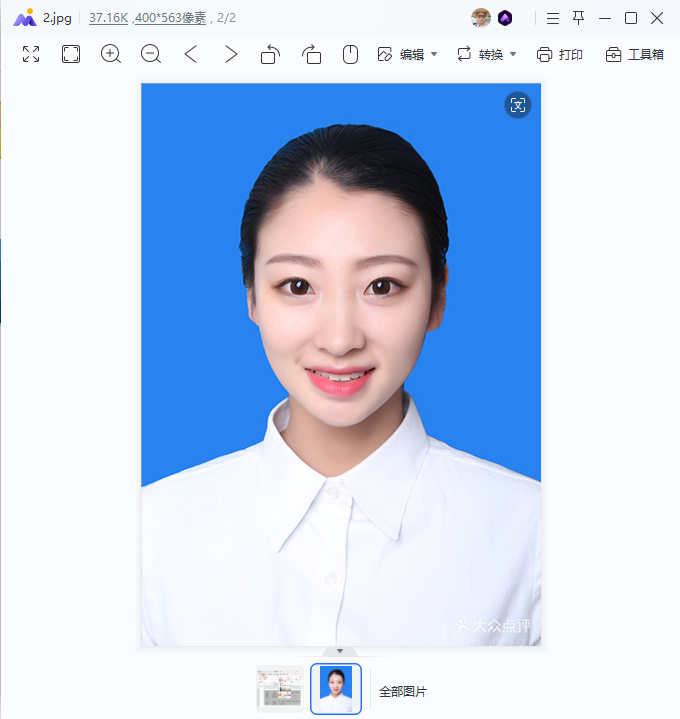
Task: Click the 打印 print button
Action: (x=559, y=55)
